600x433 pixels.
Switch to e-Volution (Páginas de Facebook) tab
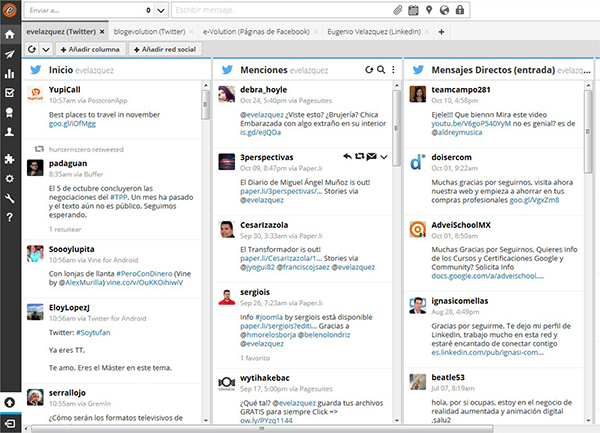pos(256,32)
